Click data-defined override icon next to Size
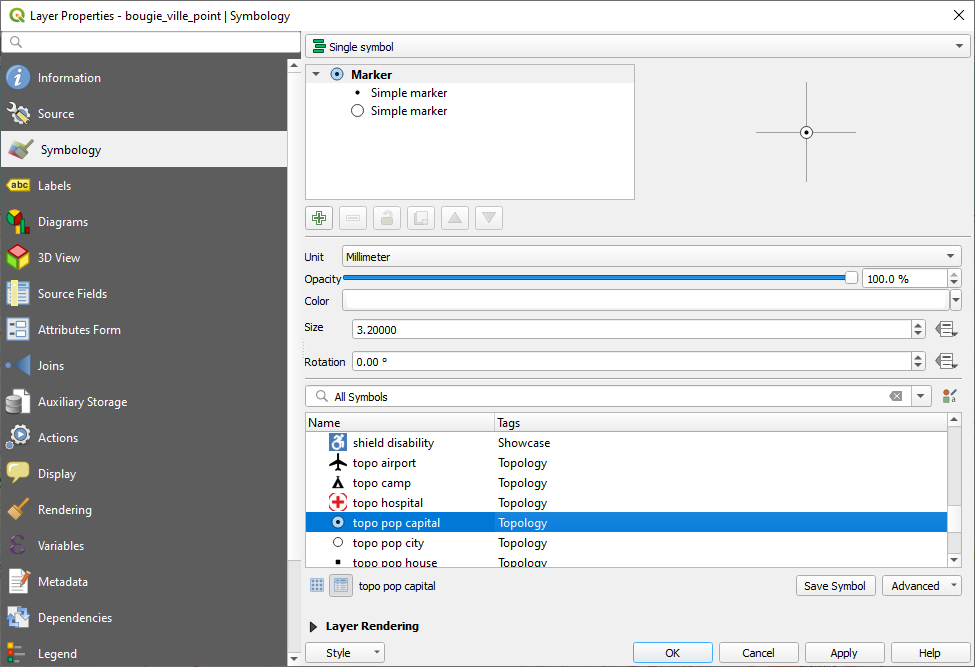The image size is (975, 667). click(x=946, y=329)
